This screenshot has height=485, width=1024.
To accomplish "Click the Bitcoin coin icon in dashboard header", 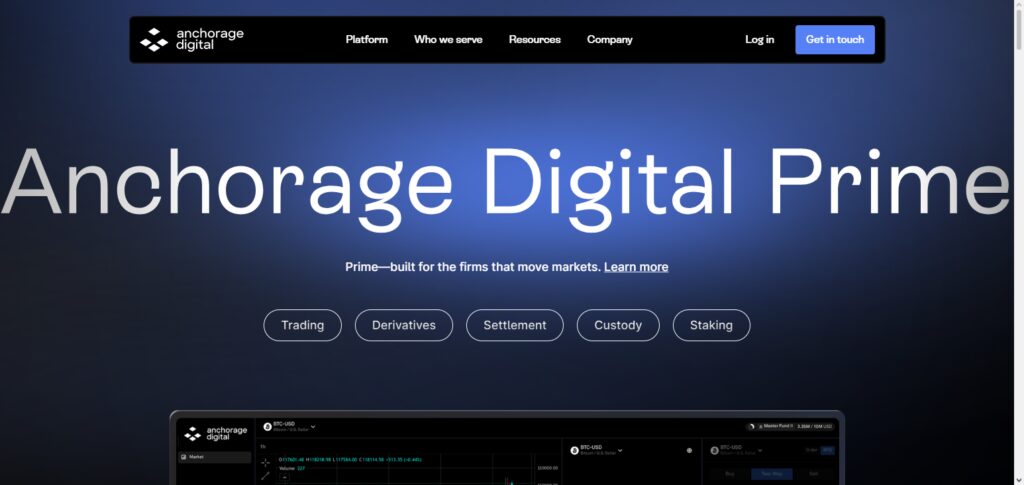I will 267,427.
